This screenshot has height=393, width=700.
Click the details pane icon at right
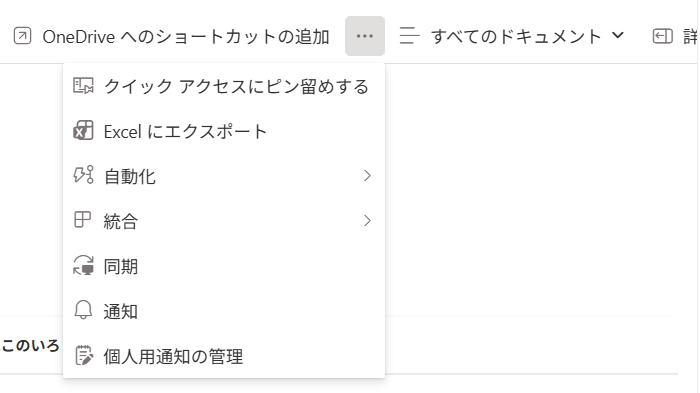(x=662, y=36)
